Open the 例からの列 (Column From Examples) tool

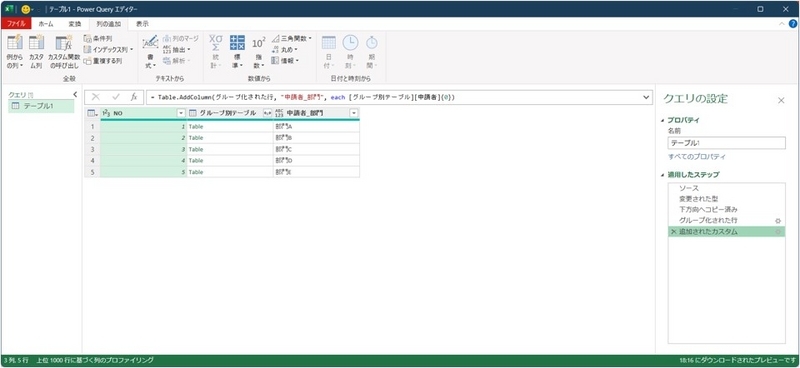[15, 52]
